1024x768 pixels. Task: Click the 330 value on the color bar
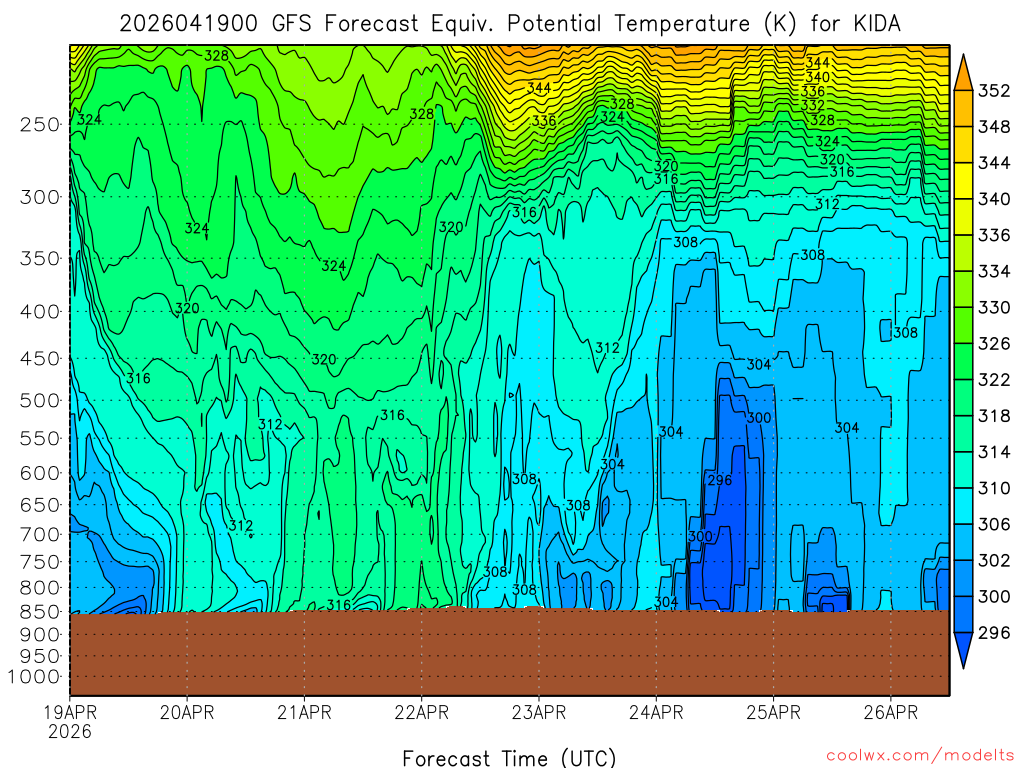[994, 307]
